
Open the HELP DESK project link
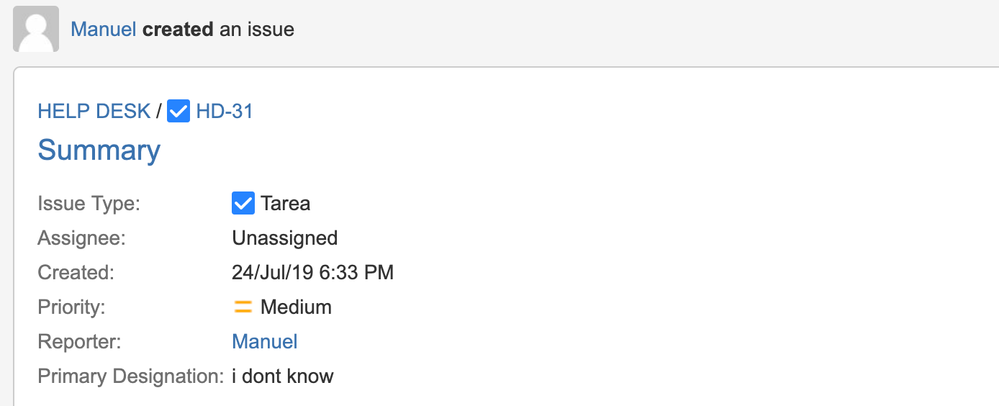pos(94,111)
